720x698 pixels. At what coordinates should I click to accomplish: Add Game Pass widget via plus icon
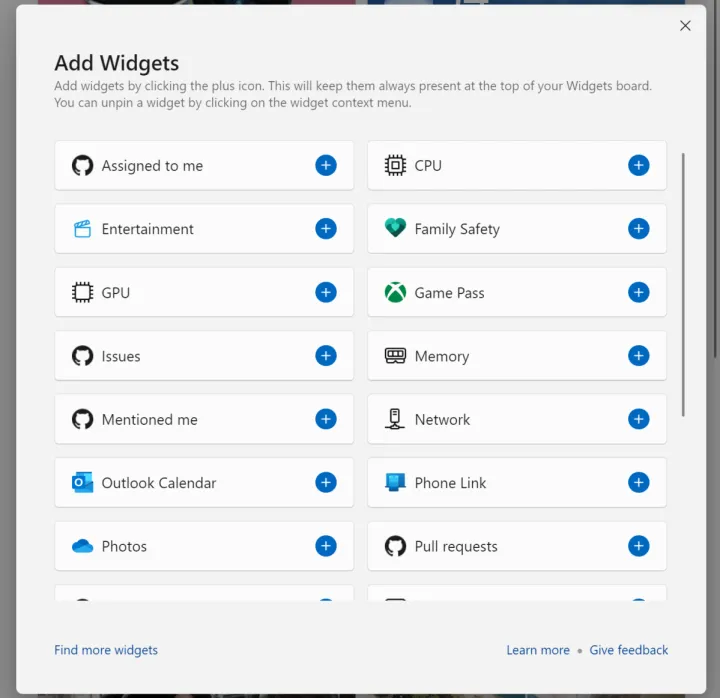pyautogui.click(x=639, y=292)
